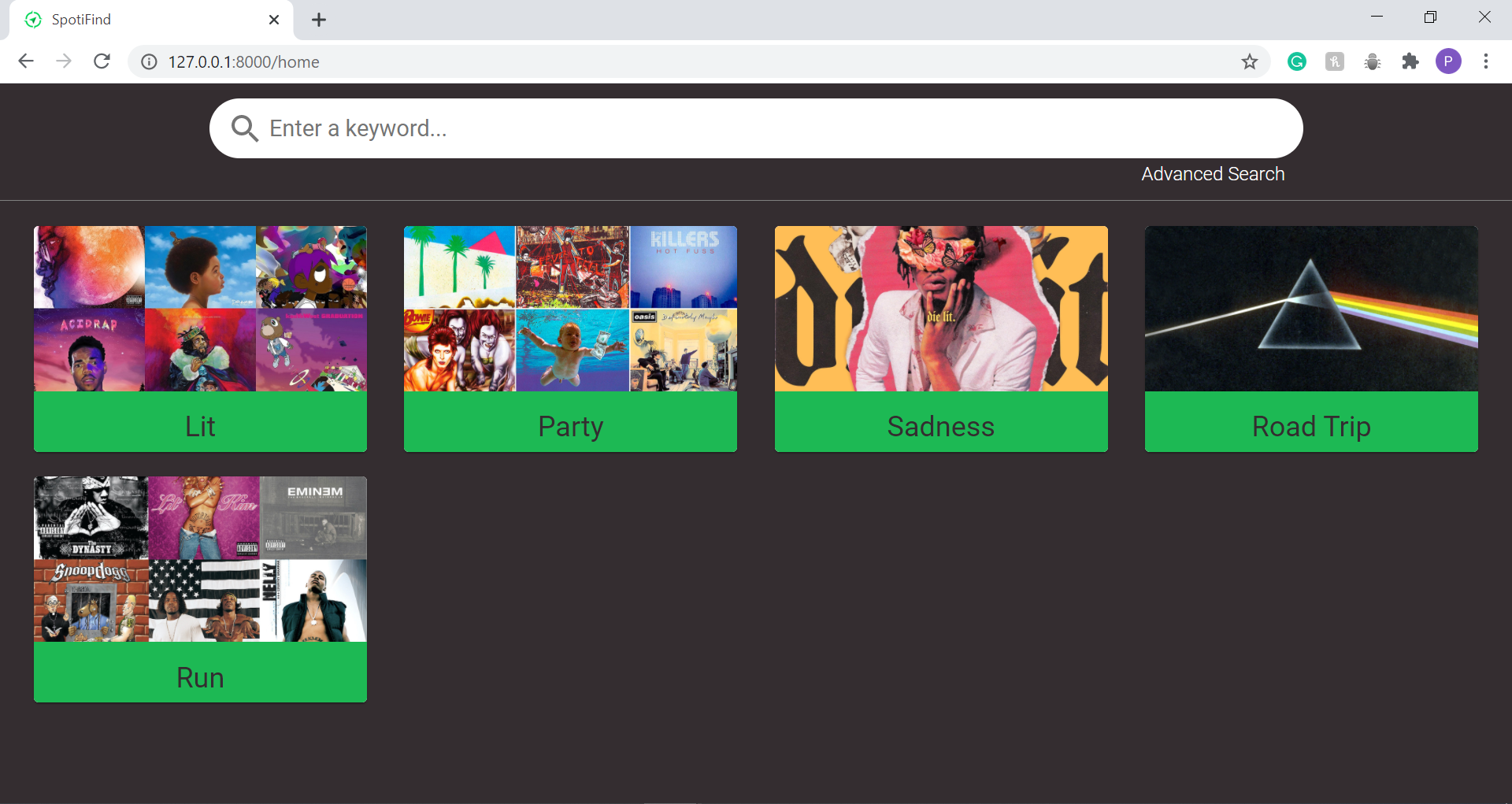Bookmark this page with star icon
The height and width of the screenshot is (804, 1512).
point(1250,61)
